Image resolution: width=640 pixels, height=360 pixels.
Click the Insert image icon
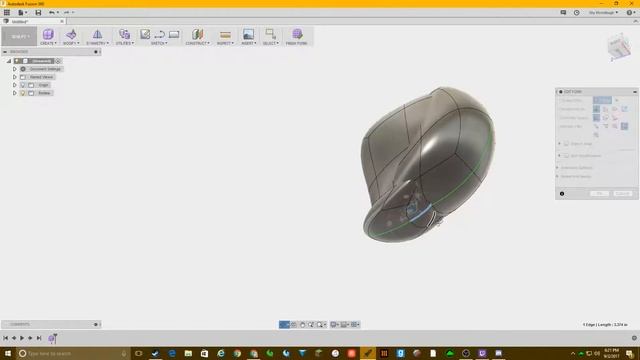[x=248, y=34]
